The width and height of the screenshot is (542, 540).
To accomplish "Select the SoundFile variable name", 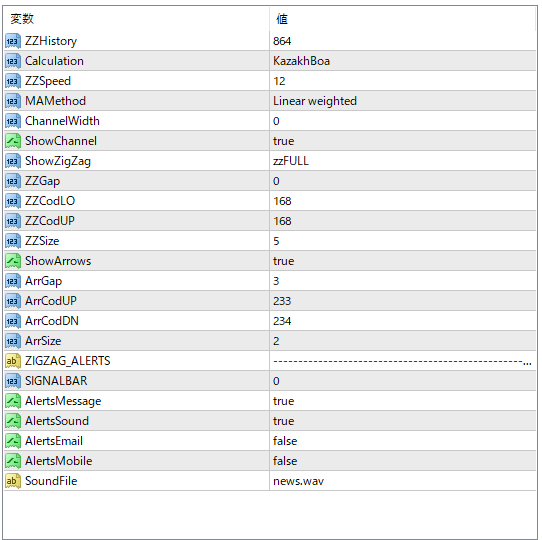I will coord(51,481).
